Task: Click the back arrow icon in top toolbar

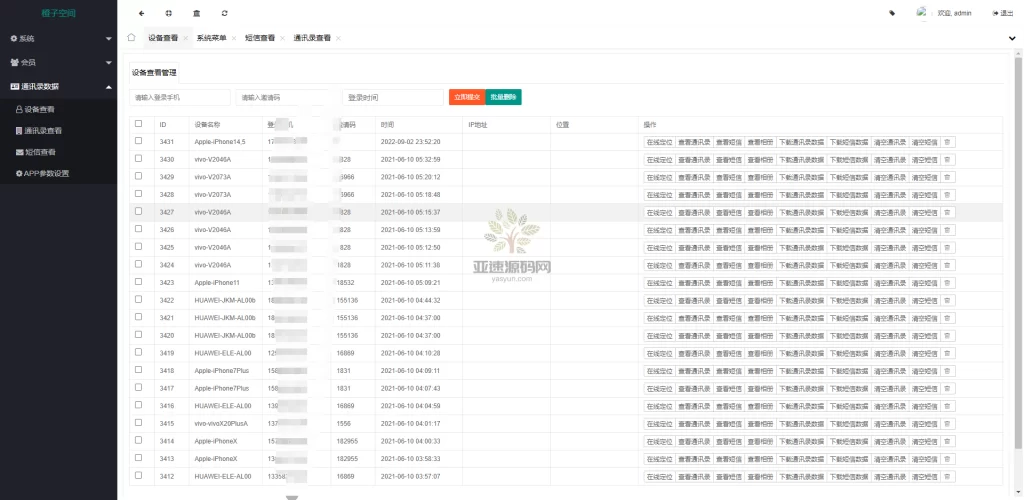Action: (x=142, y=13)
